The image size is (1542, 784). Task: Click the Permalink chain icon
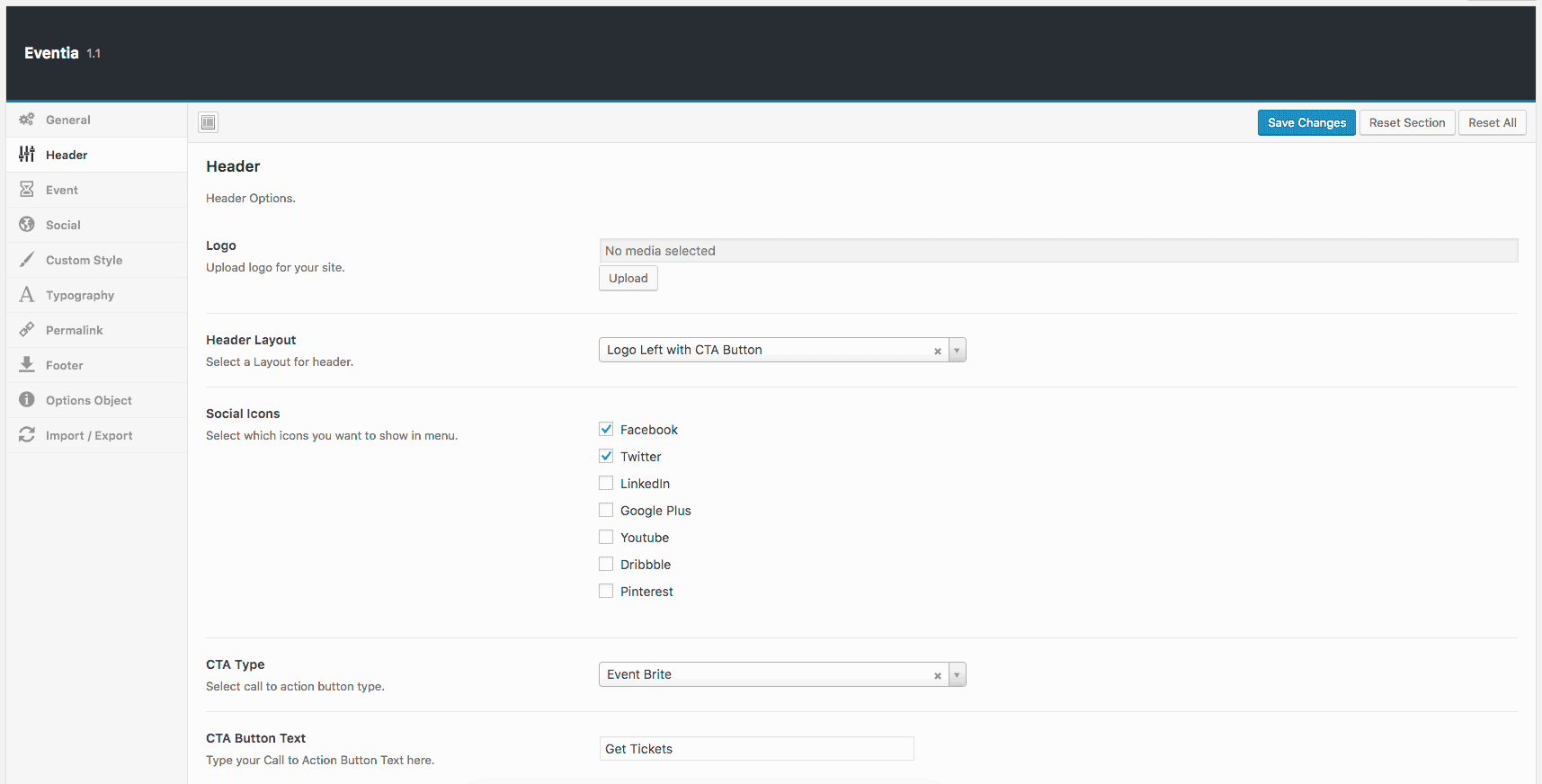pyautogui.click(x=27, y=330)
